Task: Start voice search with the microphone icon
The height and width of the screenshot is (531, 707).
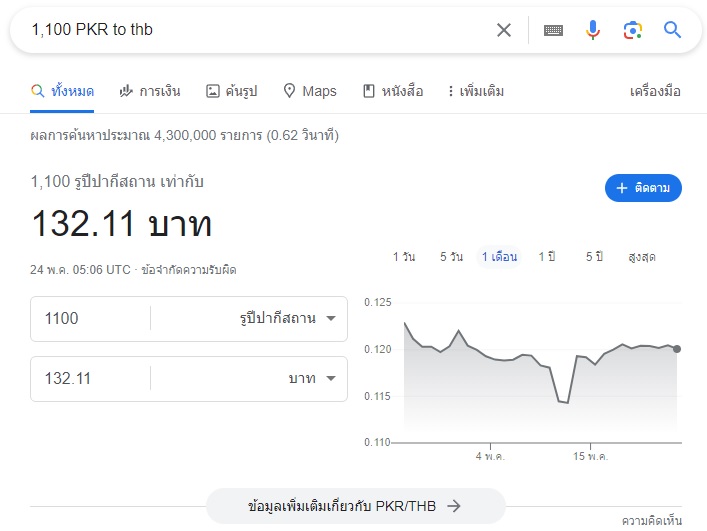Action: tap(593, 30)
